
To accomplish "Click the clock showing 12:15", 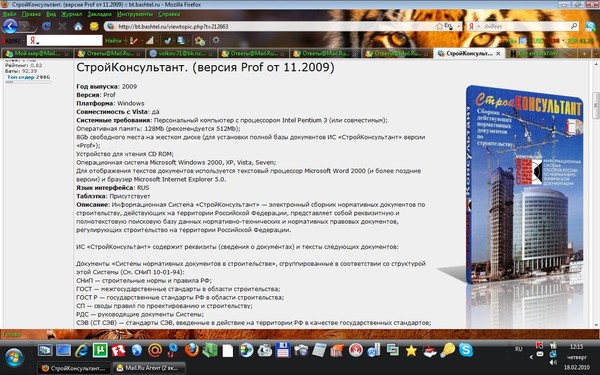I will [576, 347].
